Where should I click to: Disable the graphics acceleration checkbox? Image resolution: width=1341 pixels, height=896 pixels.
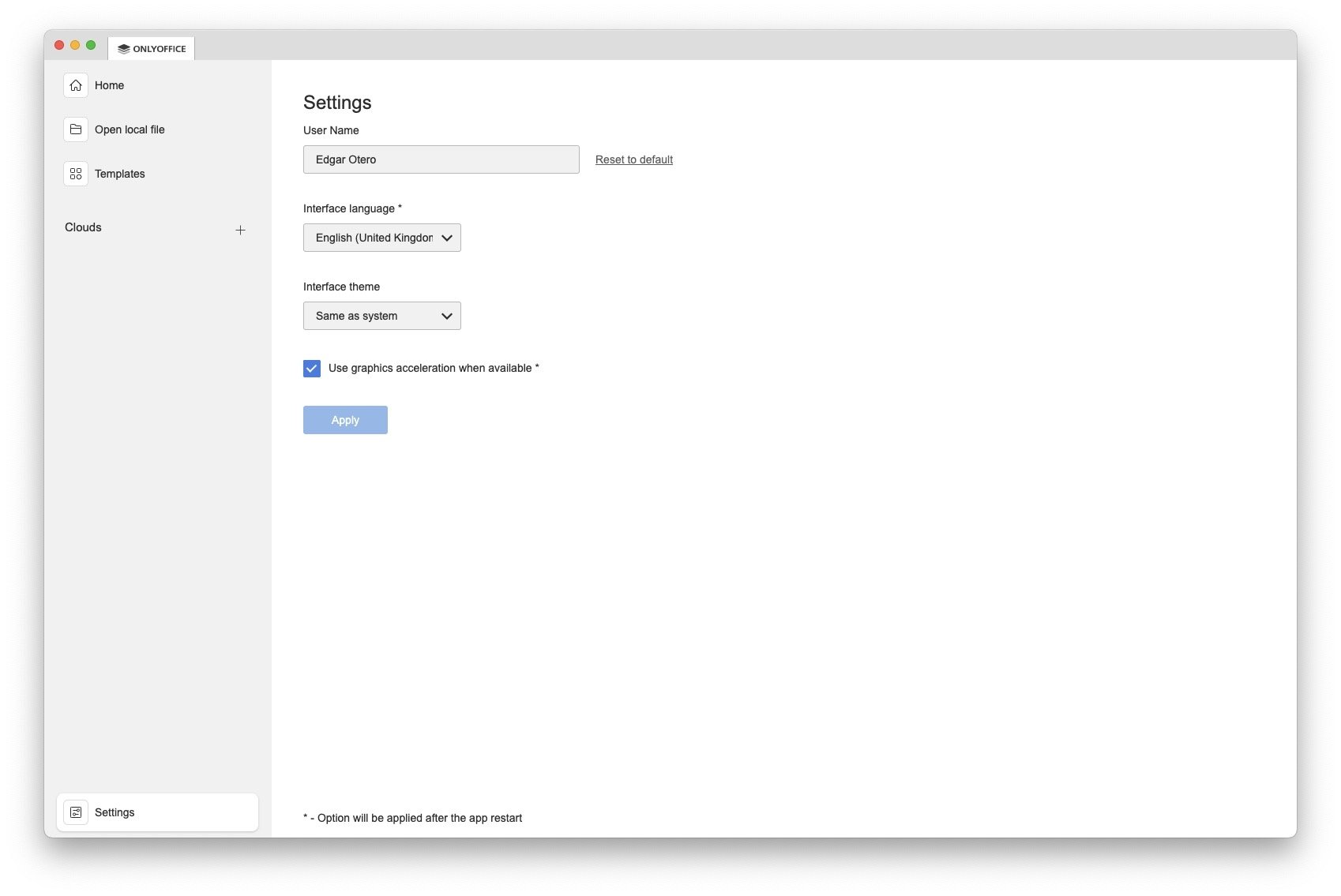pyautogui.click(x=312, y=369)
